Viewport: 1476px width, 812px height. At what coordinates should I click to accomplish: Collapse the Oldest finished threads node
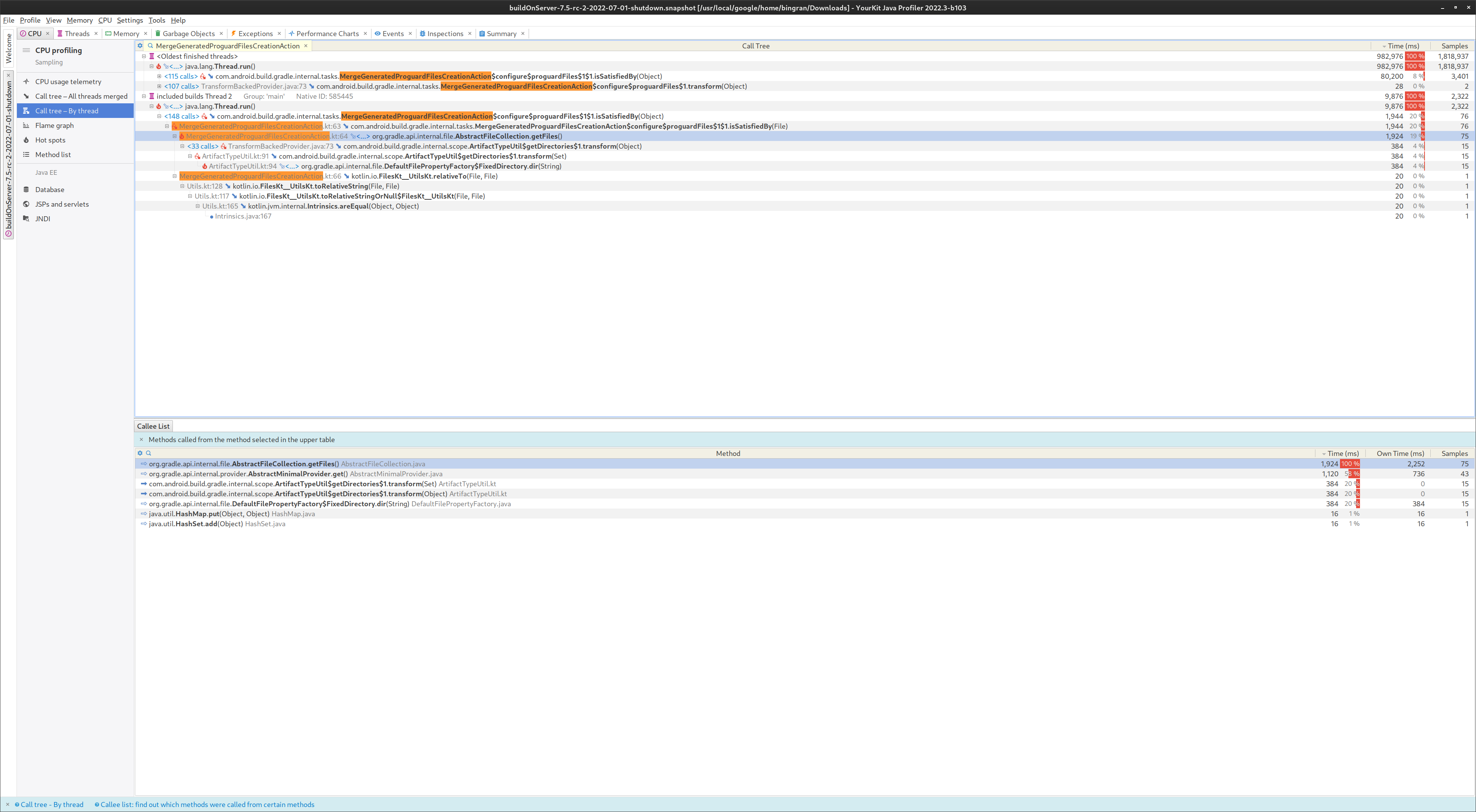point(144,56)
